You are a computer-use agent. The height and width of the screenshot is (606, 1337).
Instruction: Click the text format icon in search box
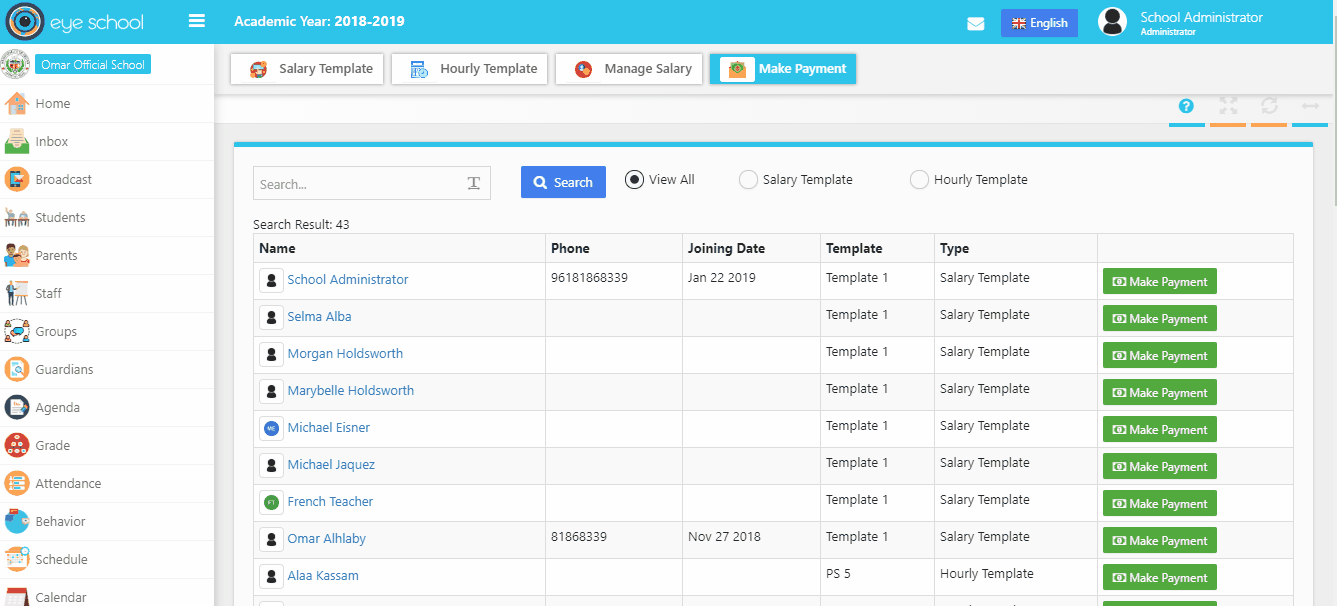[474, 183]
